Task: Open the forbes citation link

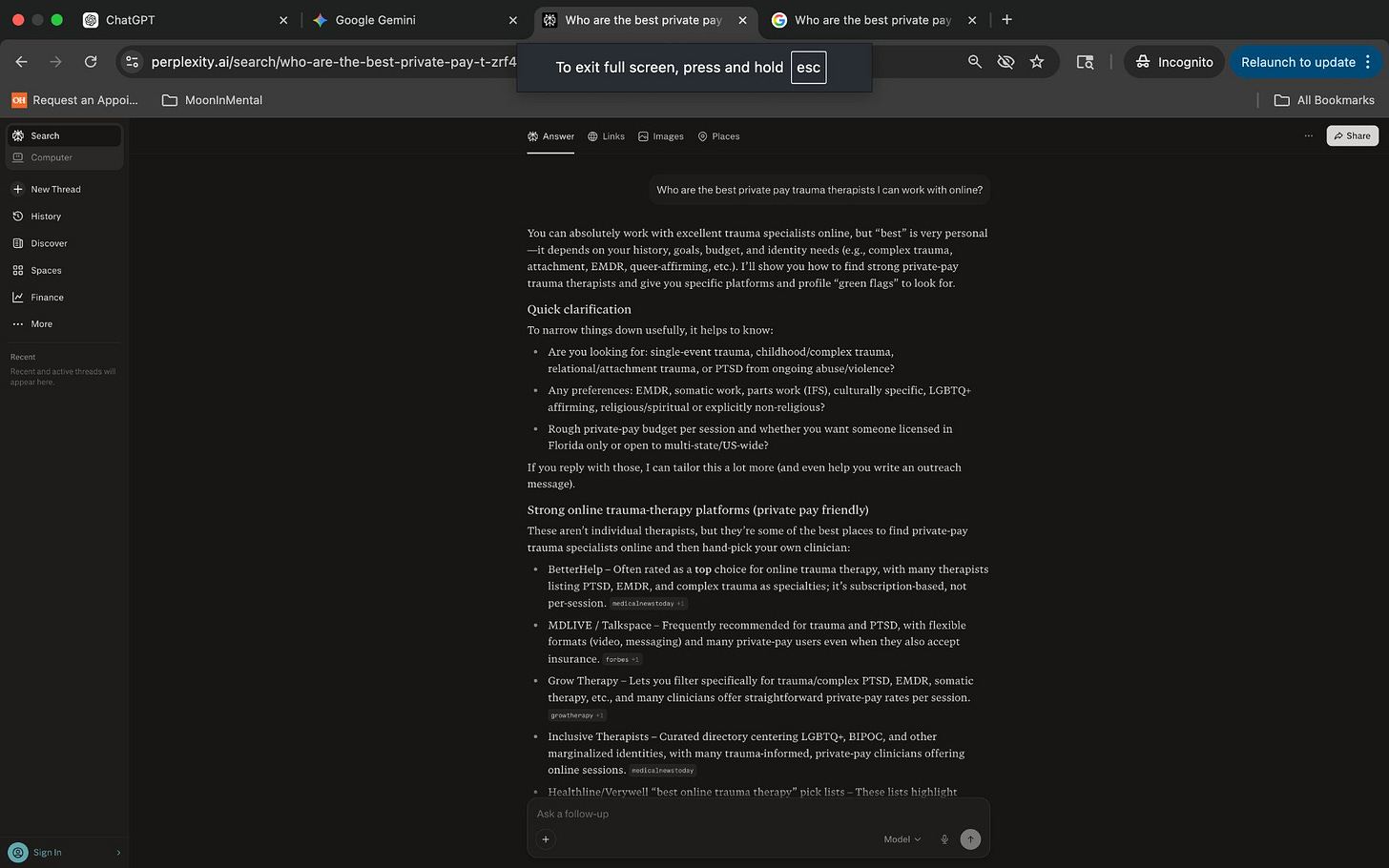Action: tap(623, 659)
